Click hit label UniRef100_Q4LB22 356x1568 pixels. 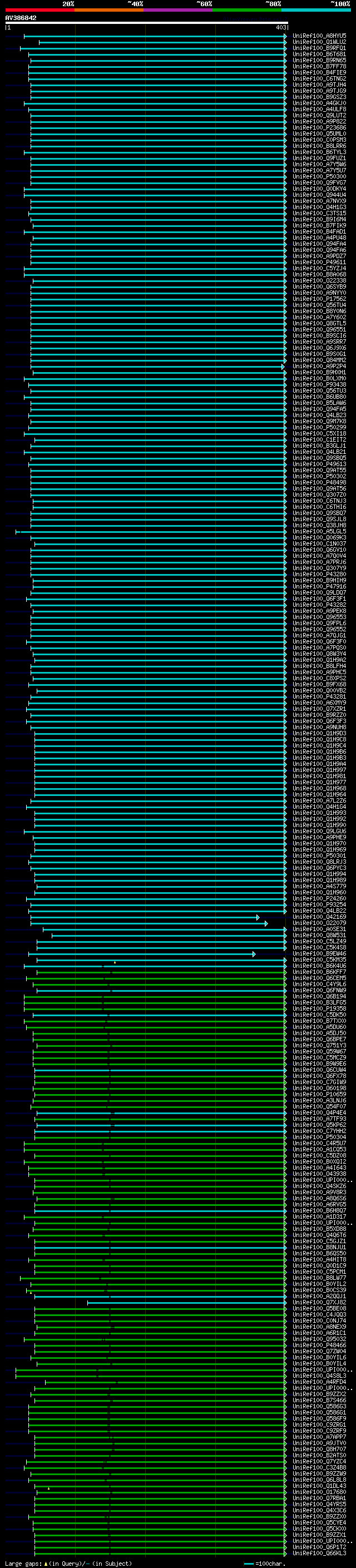pos(319,911)
